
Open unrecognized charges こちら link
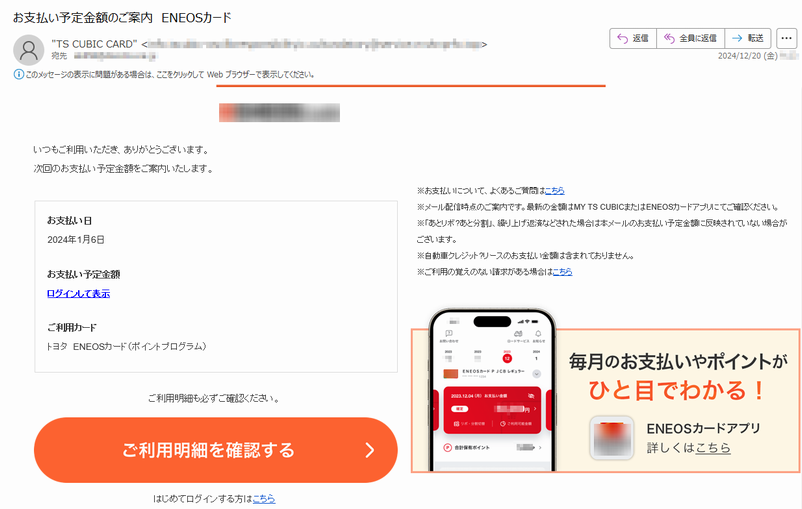(562, 272)
